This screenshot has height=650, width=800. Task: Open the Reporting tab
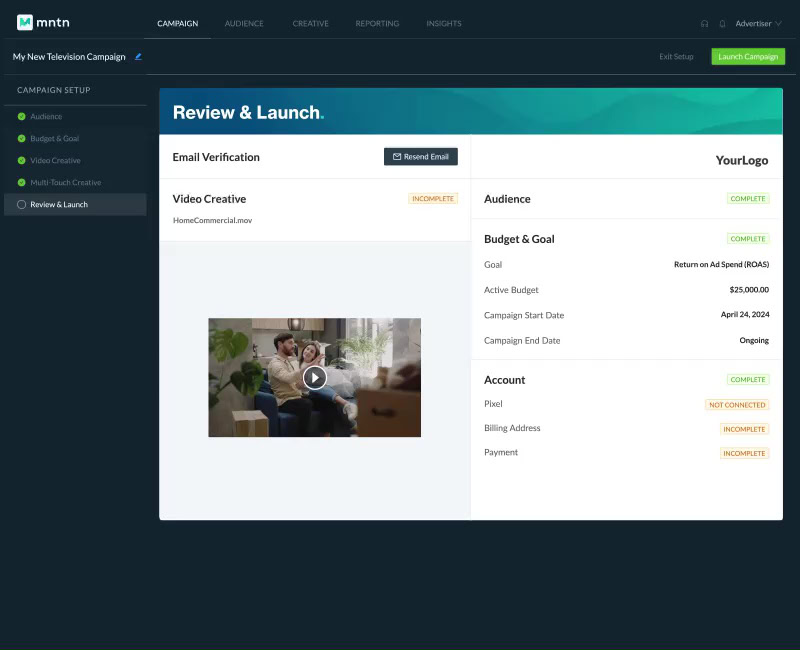(377, 23)
